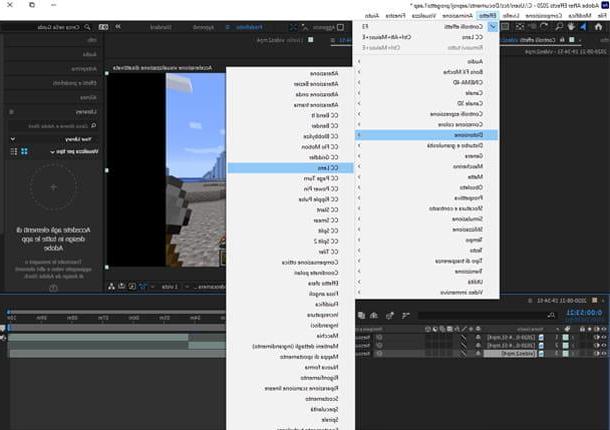Click the Adobe Stock search field in Libraries
This screenshot has width=610, height=430.
(53, 126)
